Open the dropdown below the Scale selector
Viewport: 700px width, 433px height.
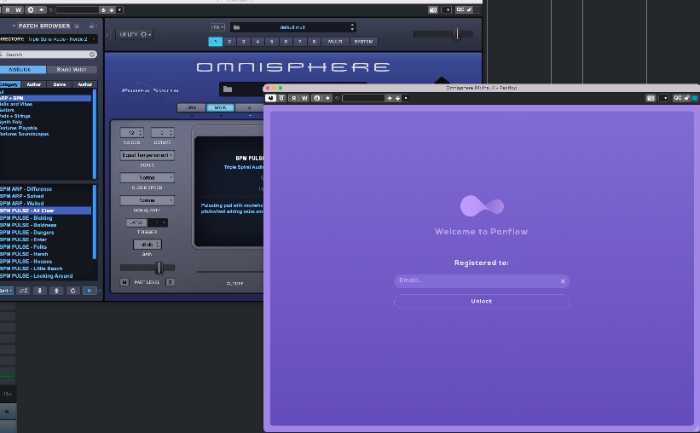tap(147, 178)
